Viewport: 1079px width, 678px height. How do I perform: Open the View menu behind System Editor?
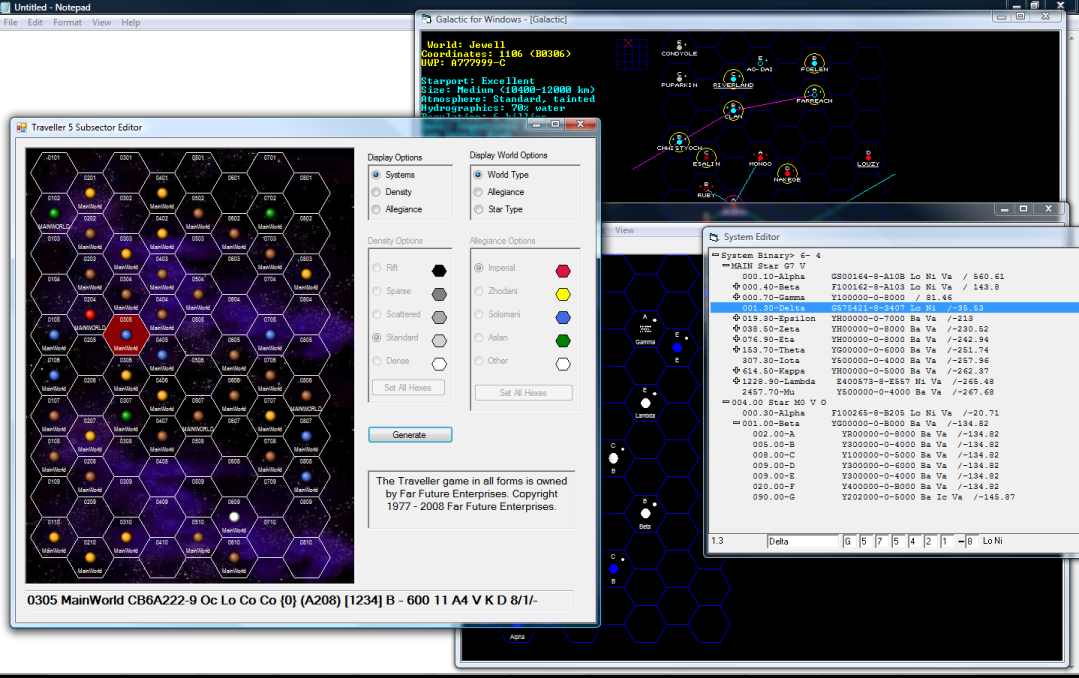coord(625,231)
